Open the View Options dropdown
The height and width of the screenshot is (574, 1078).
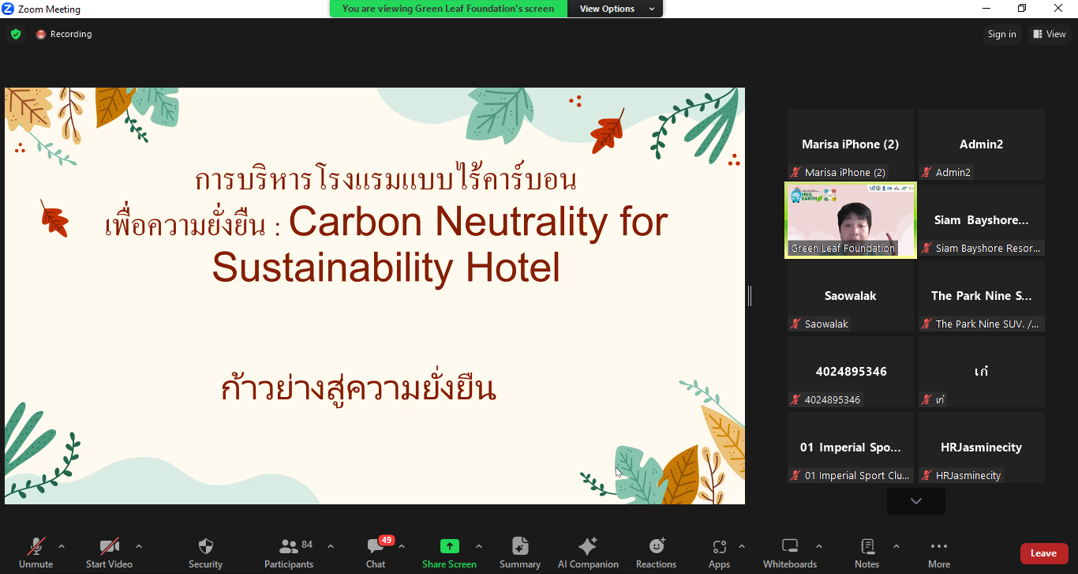tap(614, 9)
